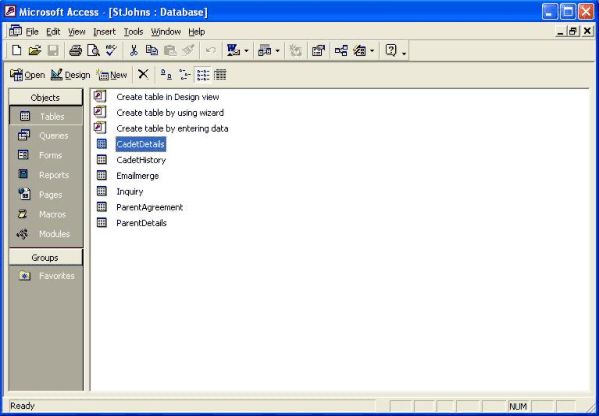Screen dimensions: 599x416
Task: Select Reports in Objects pane
Action: pos(45,175)
